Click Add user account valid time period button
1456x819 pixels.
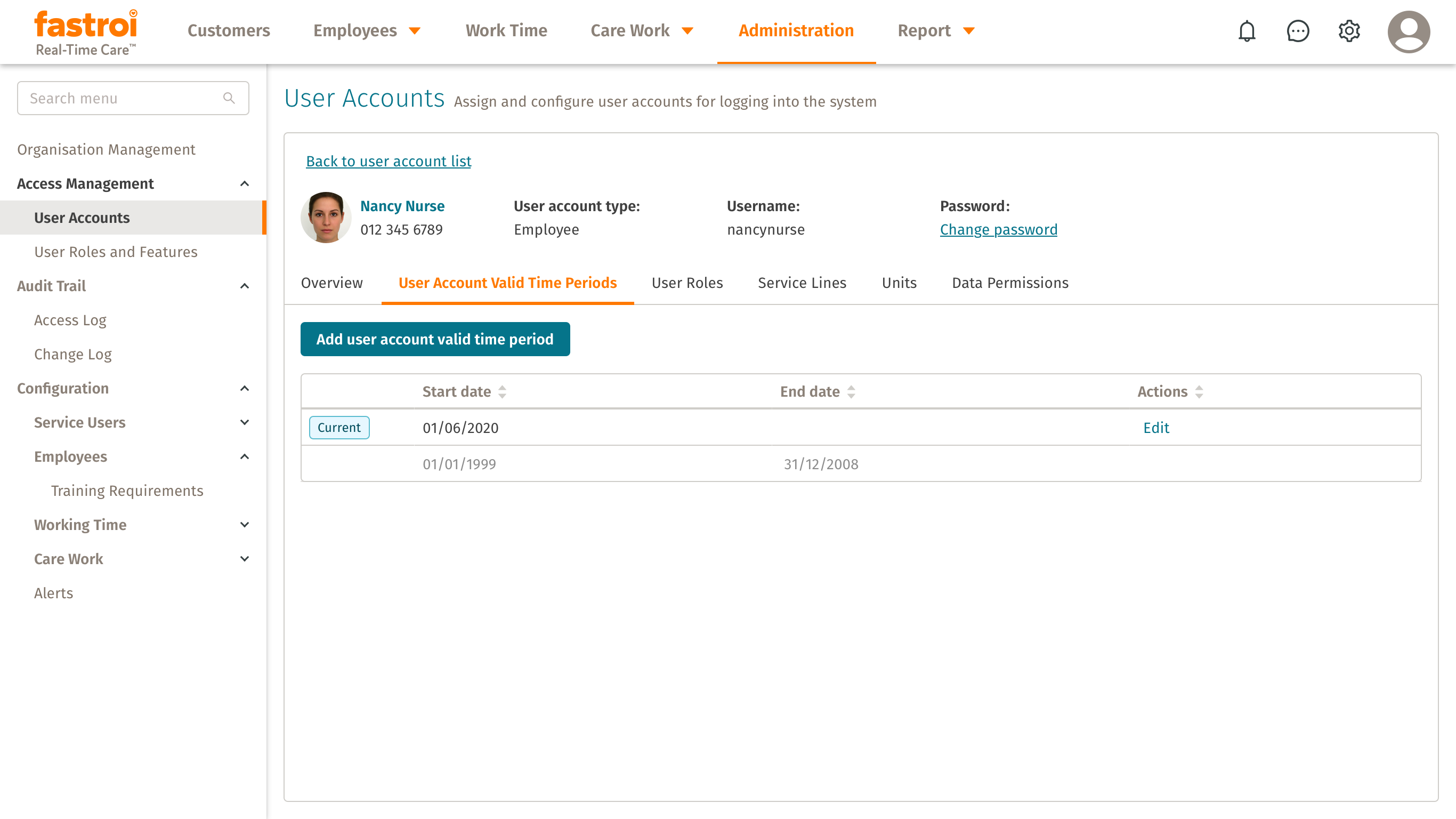(435, 339)
